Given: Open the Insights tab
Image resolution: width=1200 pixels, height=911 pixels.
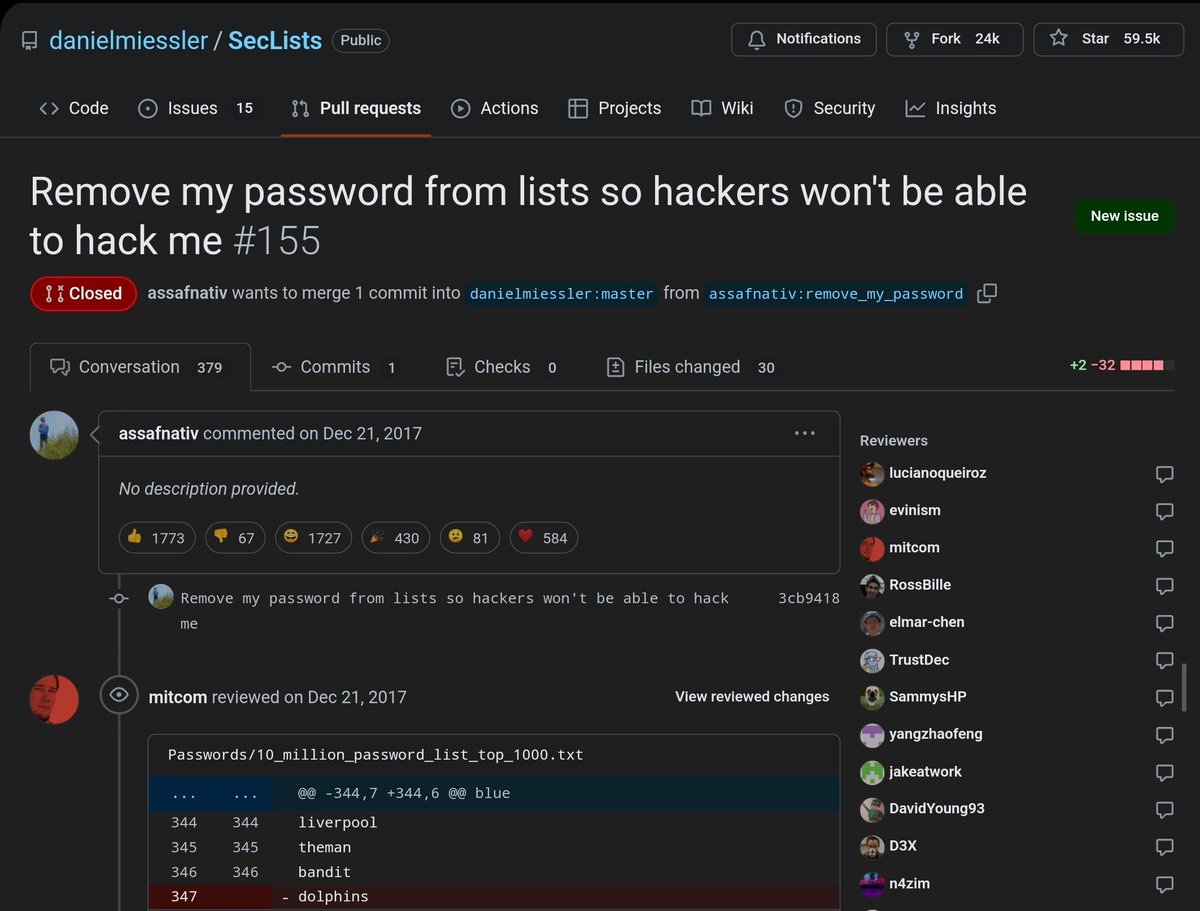Looking at the screenshot, I should pyautogui.click(x=950, y=108).
